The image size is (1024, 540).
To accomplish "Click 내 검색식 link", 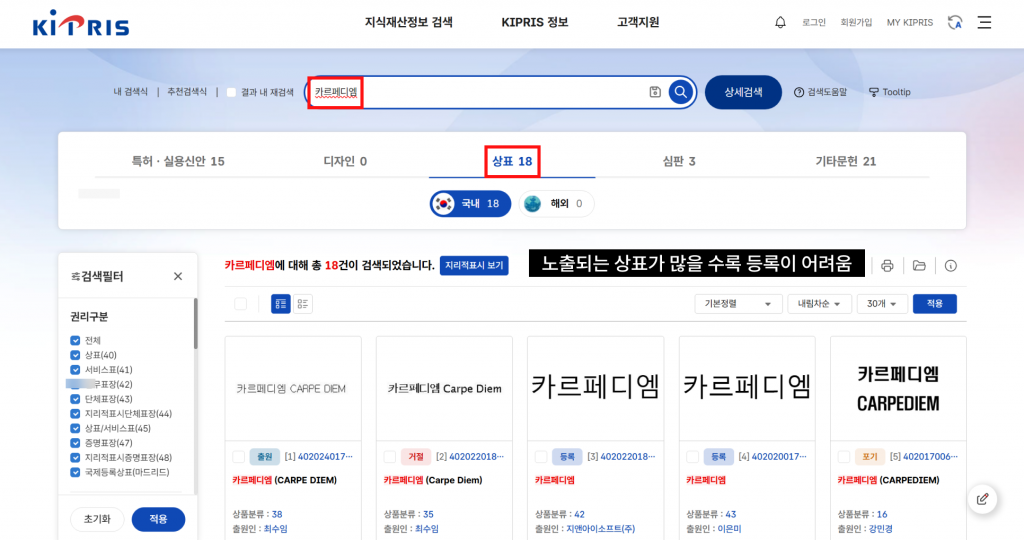I will (131, 92).
